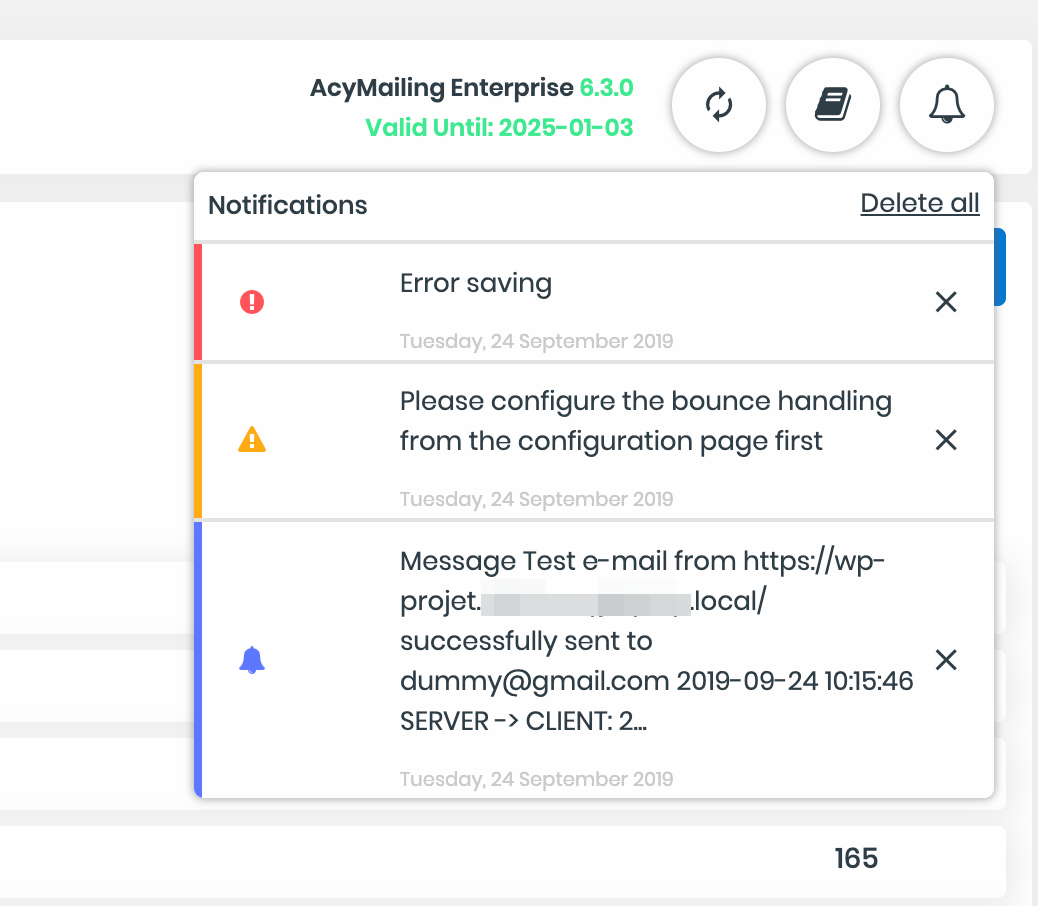1038x906 pixels.
Task: Click the date under Error saving
Action: 536,341
